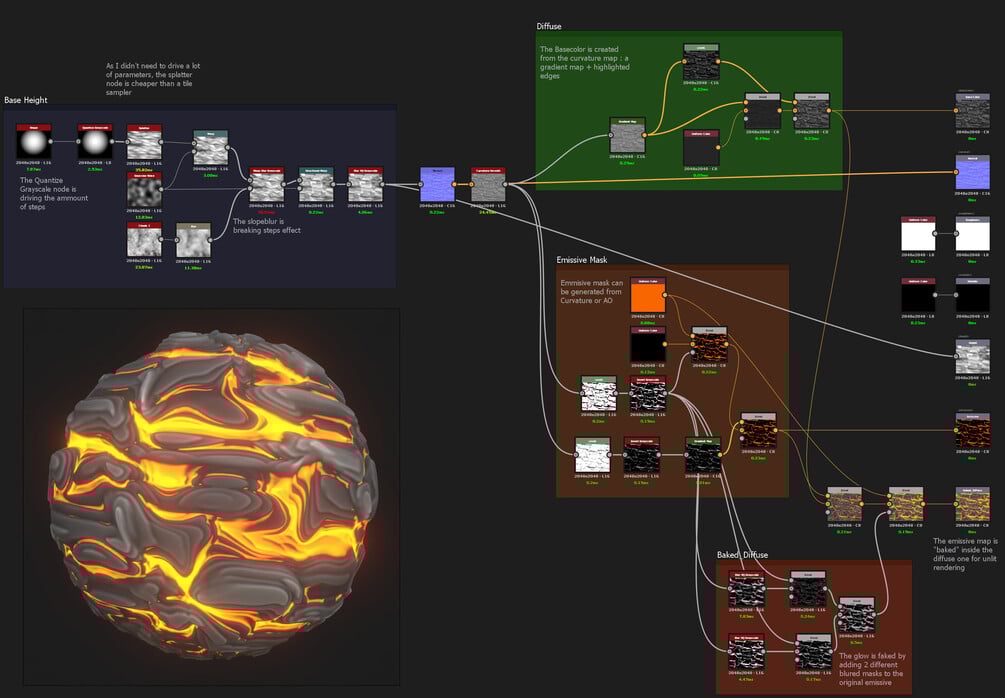Select the Splatter node in Base Height
This screenshot has width=1005, height=698.
144,142
